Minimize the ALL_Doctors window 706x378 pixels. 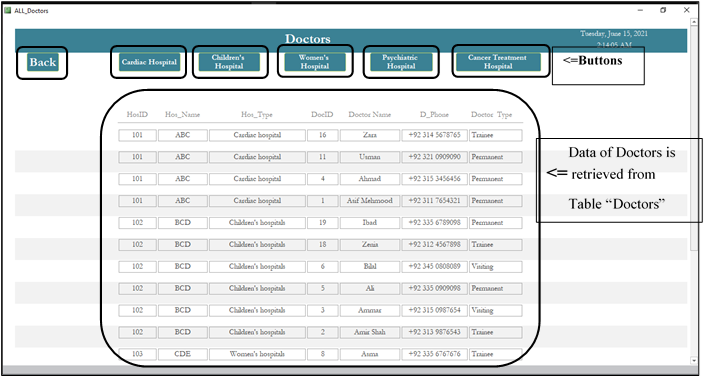(640, 10)
